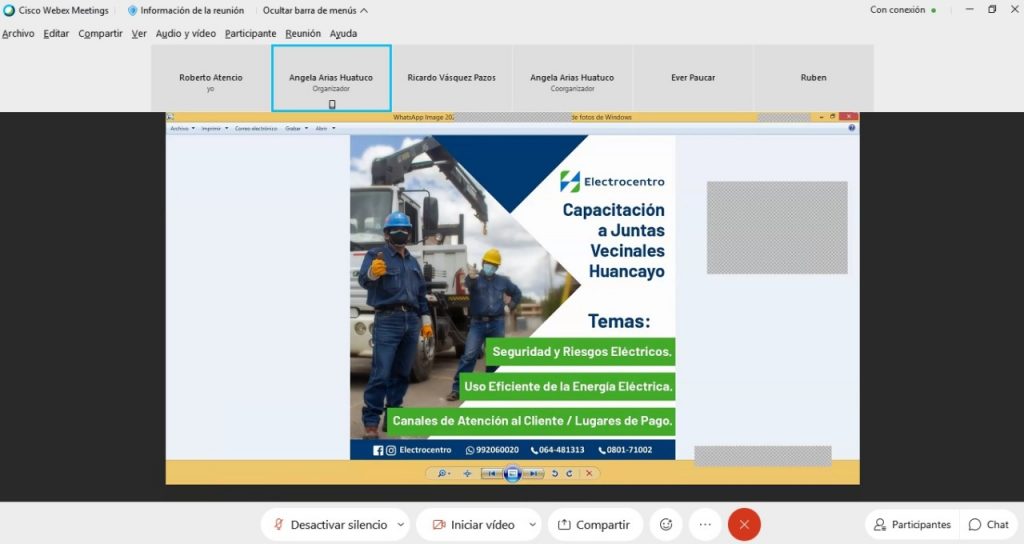Open the Ayuda menu
The width and height of the screenshot is (1024, 544).
344,33
